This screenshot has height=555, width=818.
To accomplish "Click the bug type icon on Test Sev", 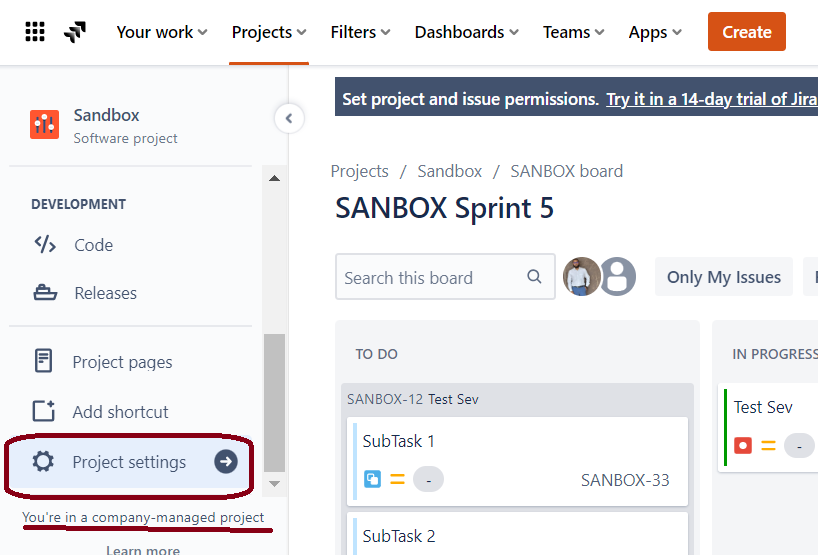I will click(743, 445).
